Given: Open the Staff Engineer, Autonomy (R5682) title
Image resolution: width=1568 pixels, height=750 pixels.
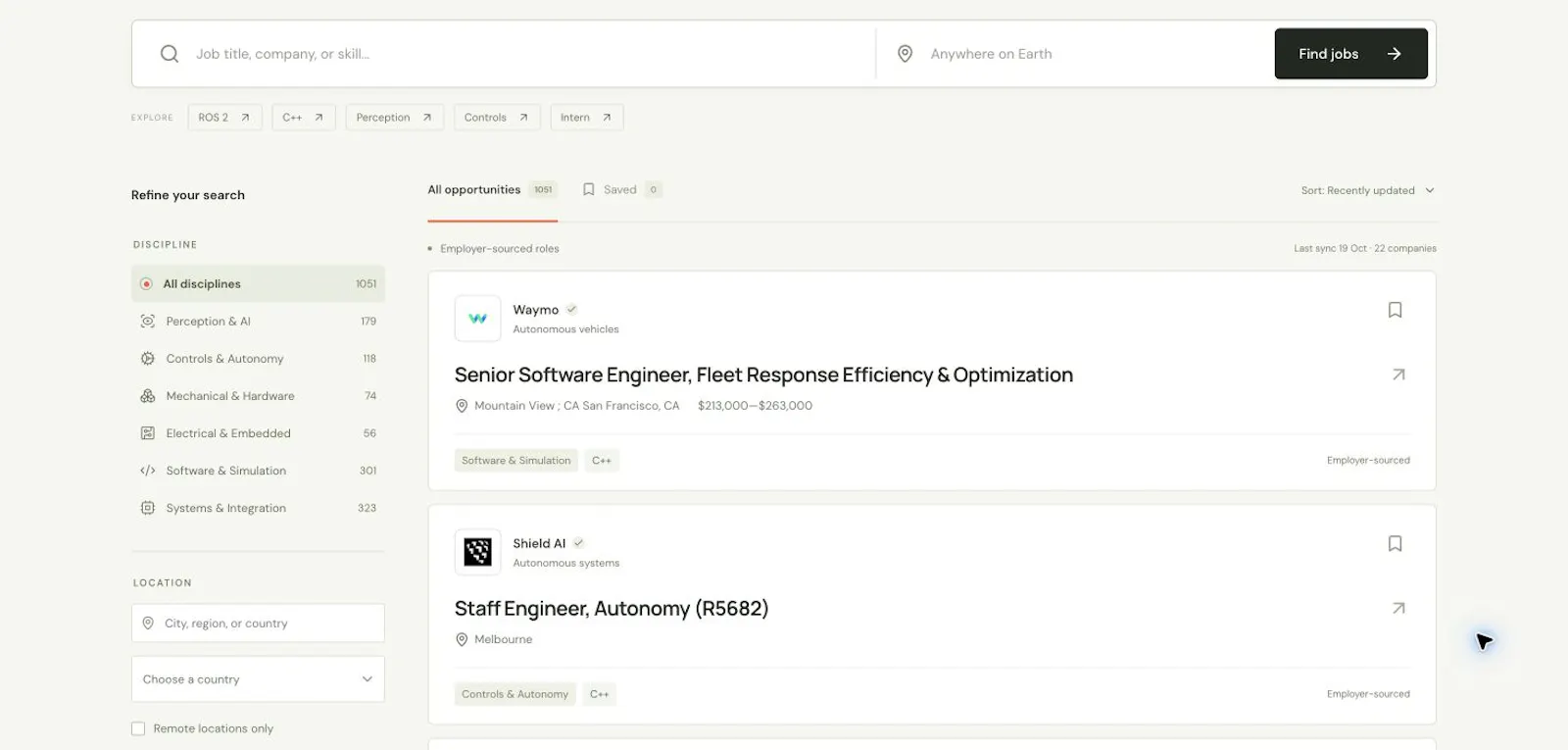Looking at the screenshot, I should tap(612, 609).
